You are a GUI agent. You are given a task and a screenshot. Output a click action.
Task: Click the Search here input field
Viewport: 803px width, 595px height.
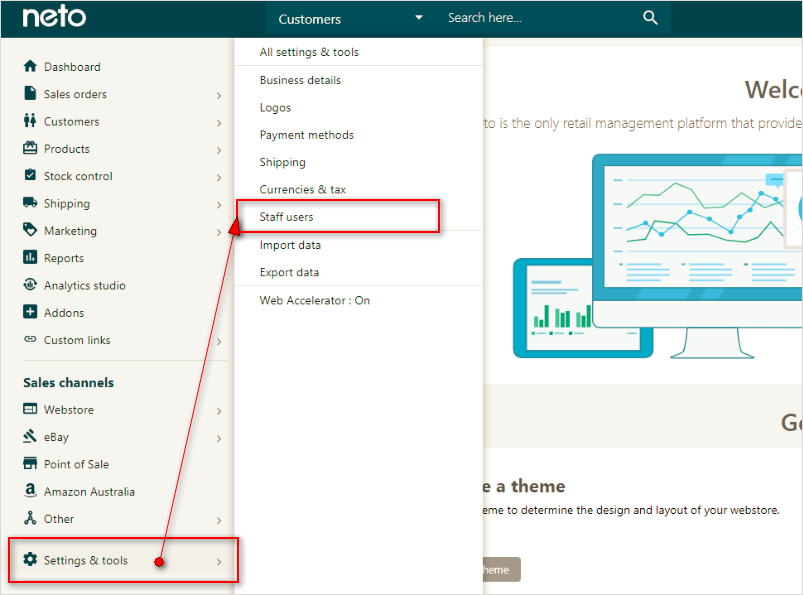pos(535,18)
